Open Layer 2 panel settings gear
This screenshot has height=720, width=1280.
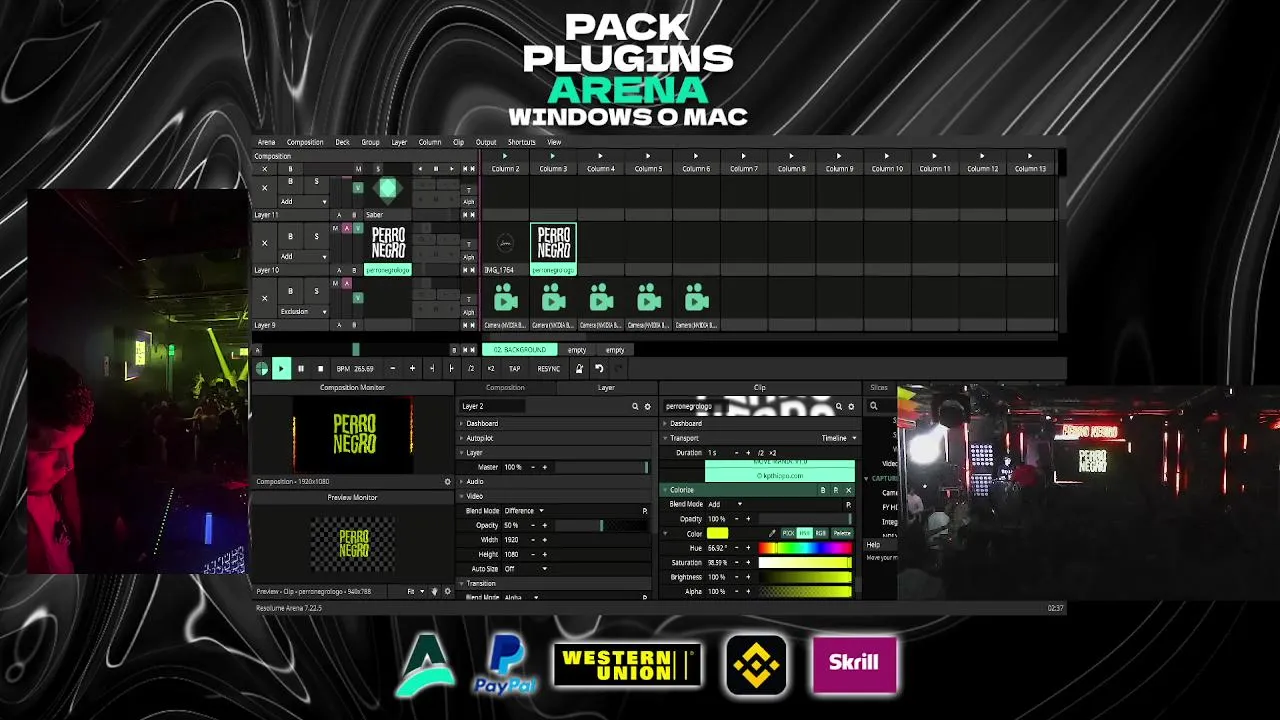647,407
